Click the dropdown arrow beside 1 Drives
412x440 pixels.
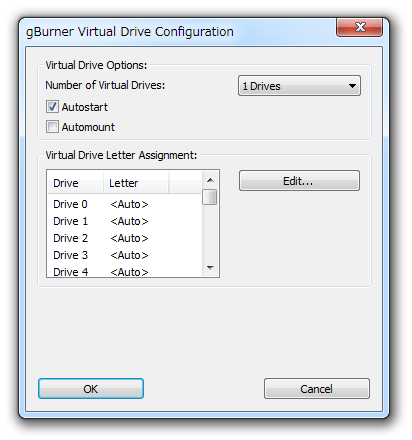click(x=352, y=86)
